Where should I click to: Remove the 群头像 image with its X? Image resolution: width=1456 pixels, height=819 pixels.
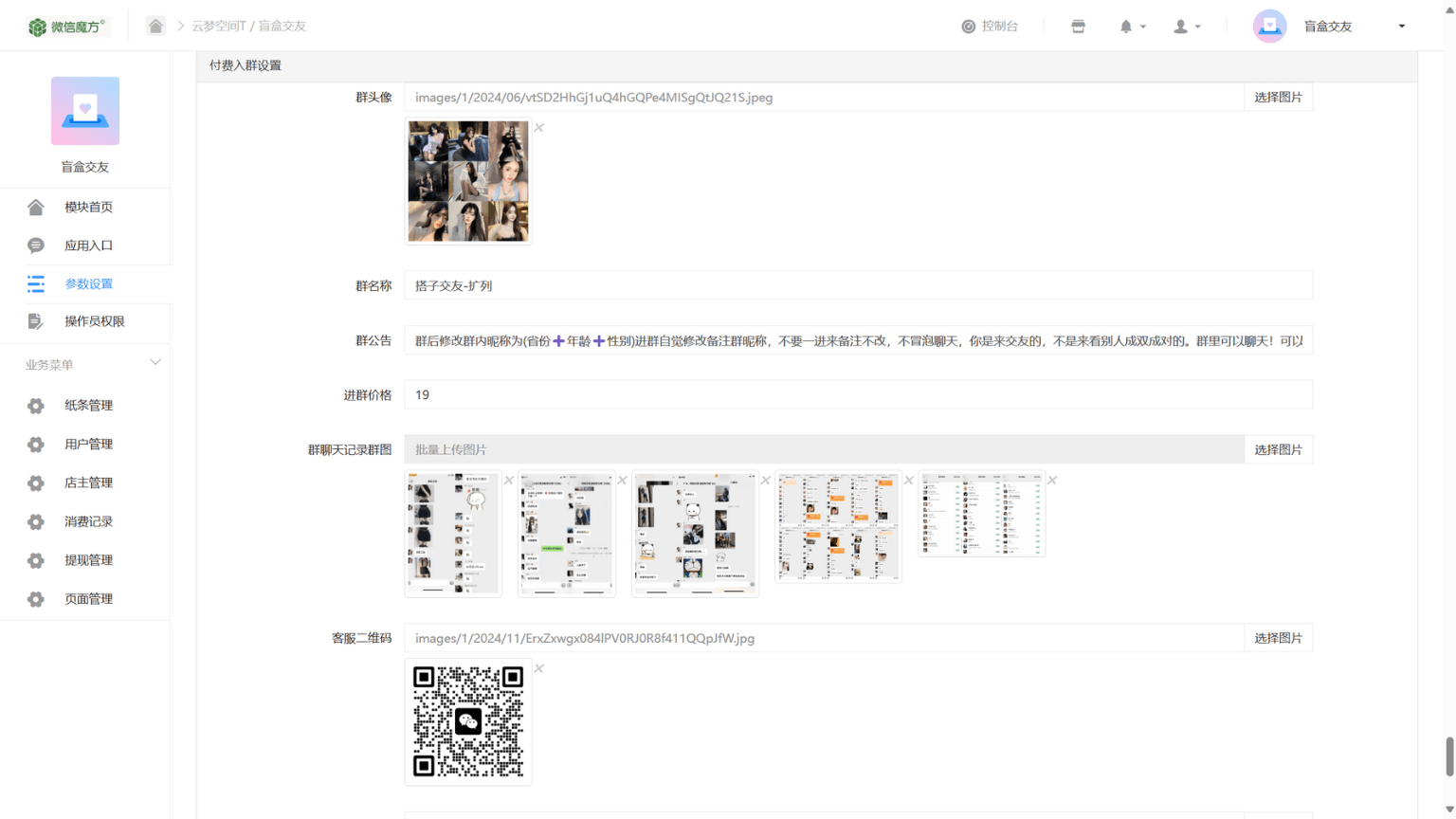pos(539,128)
